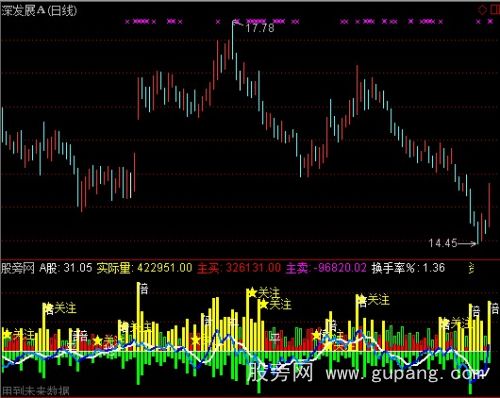Click the 用到未来数据 notice at the bottom-left
This screenshot has width=500, height=398.
coord(35,391)
